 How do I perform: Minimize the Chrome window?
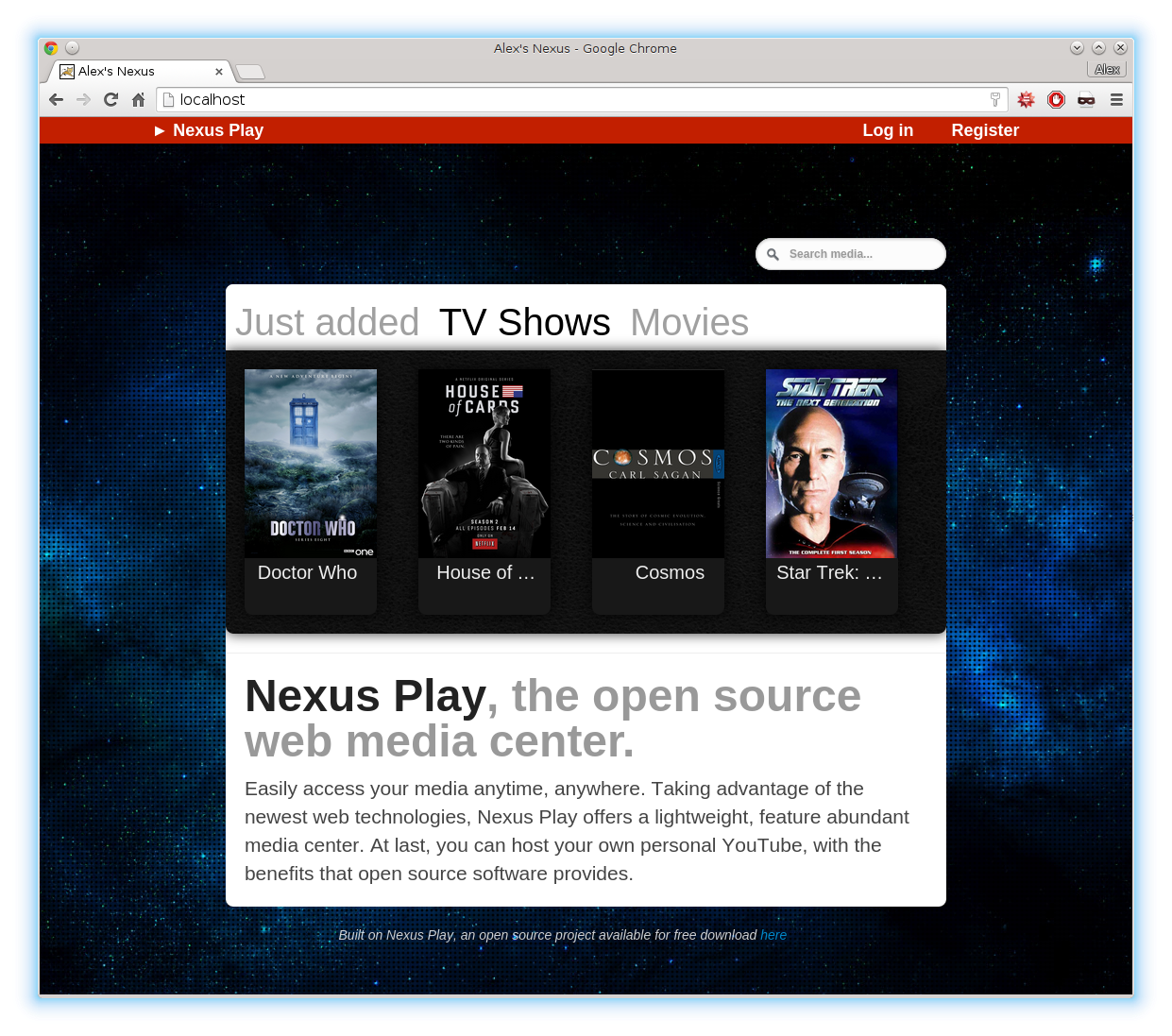pyautogui.click(x=1077, y=48)
